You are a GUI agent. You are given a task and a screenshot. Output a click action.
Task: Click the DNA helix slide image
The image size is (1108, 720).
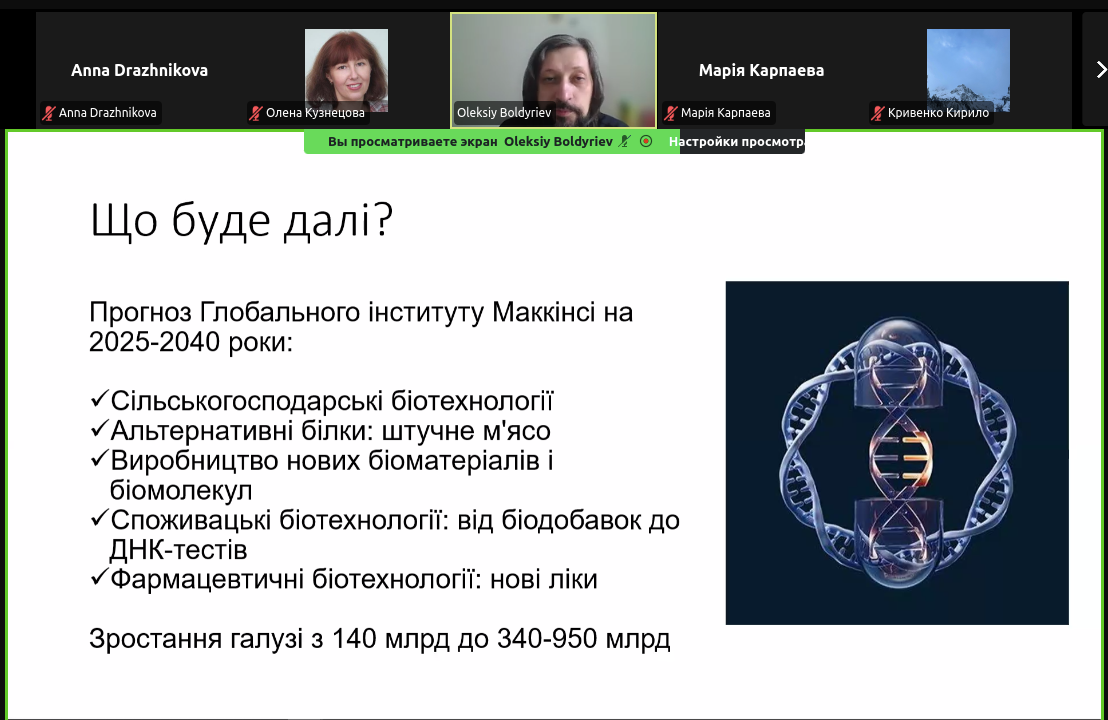pos(897,453)
